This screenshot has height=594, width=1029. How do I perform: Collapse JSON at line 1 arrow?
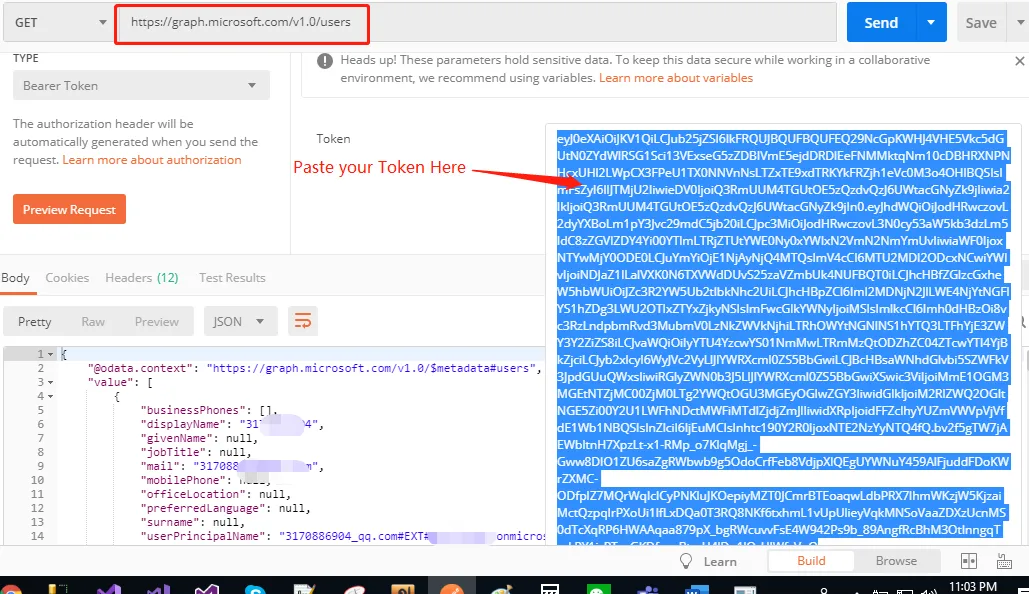click(51, 354)
